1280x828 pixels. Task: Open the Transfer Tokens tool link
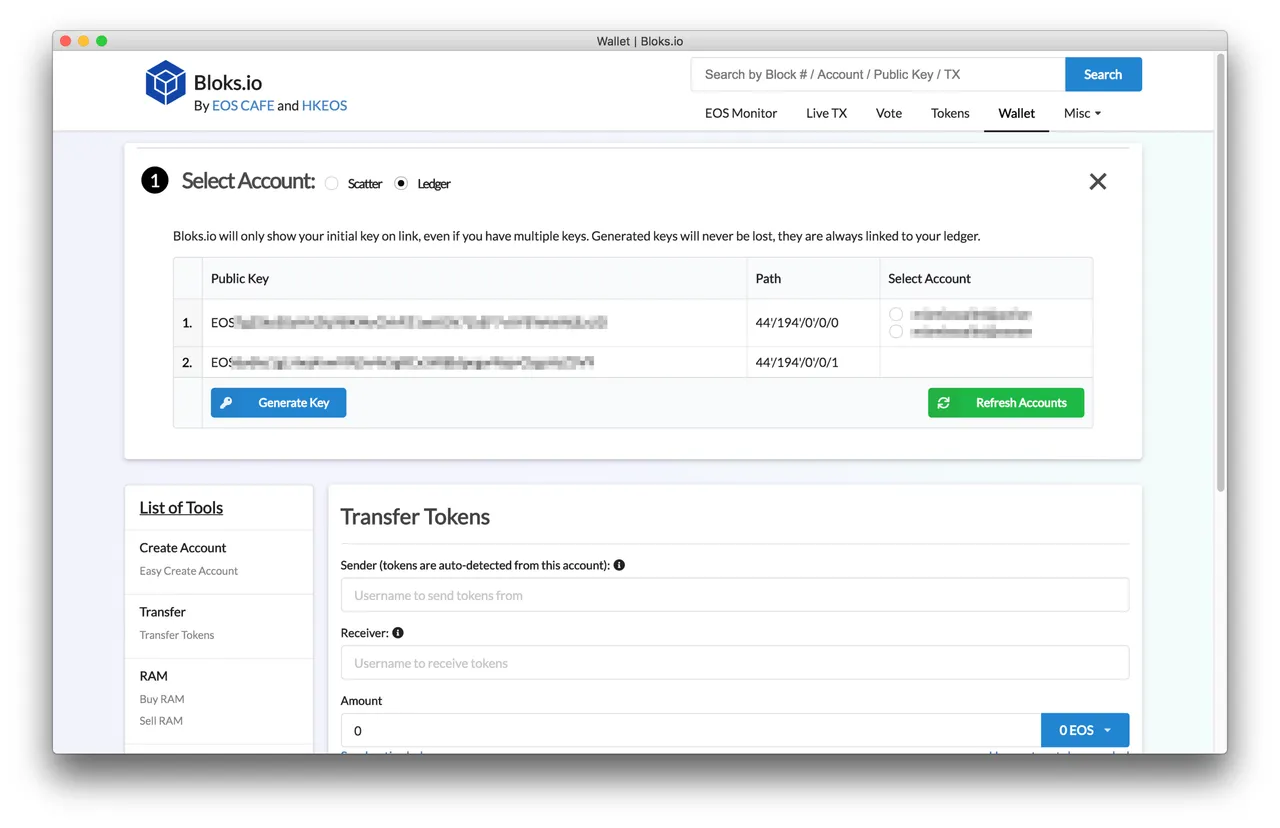(177, 635)
